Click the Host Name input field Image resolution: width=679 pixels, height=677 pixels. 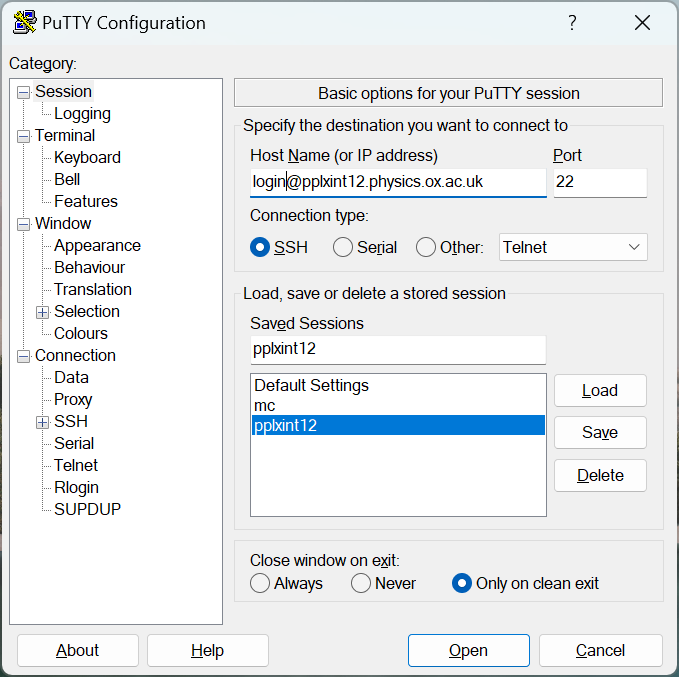(x=398, y=182)
